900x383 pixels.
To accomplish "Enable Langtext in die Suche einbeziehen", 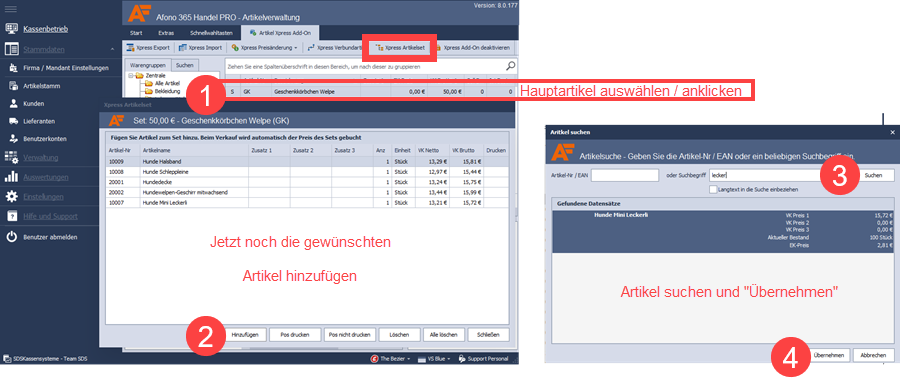I will [x=713, y=189].
